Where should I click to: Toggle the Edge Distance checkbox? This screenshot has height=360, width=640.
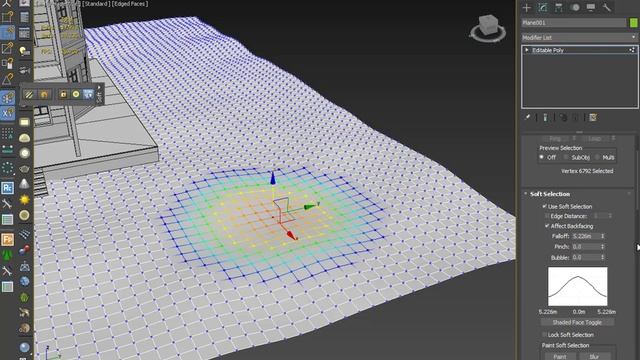click(547, 216)
